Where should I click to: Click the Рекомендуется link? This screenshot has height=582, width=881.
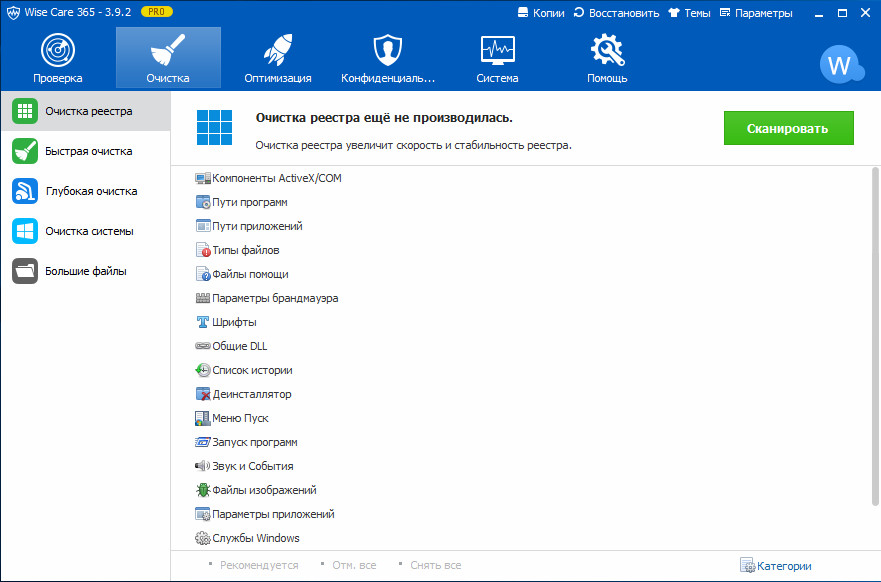[x=259, y=565]
